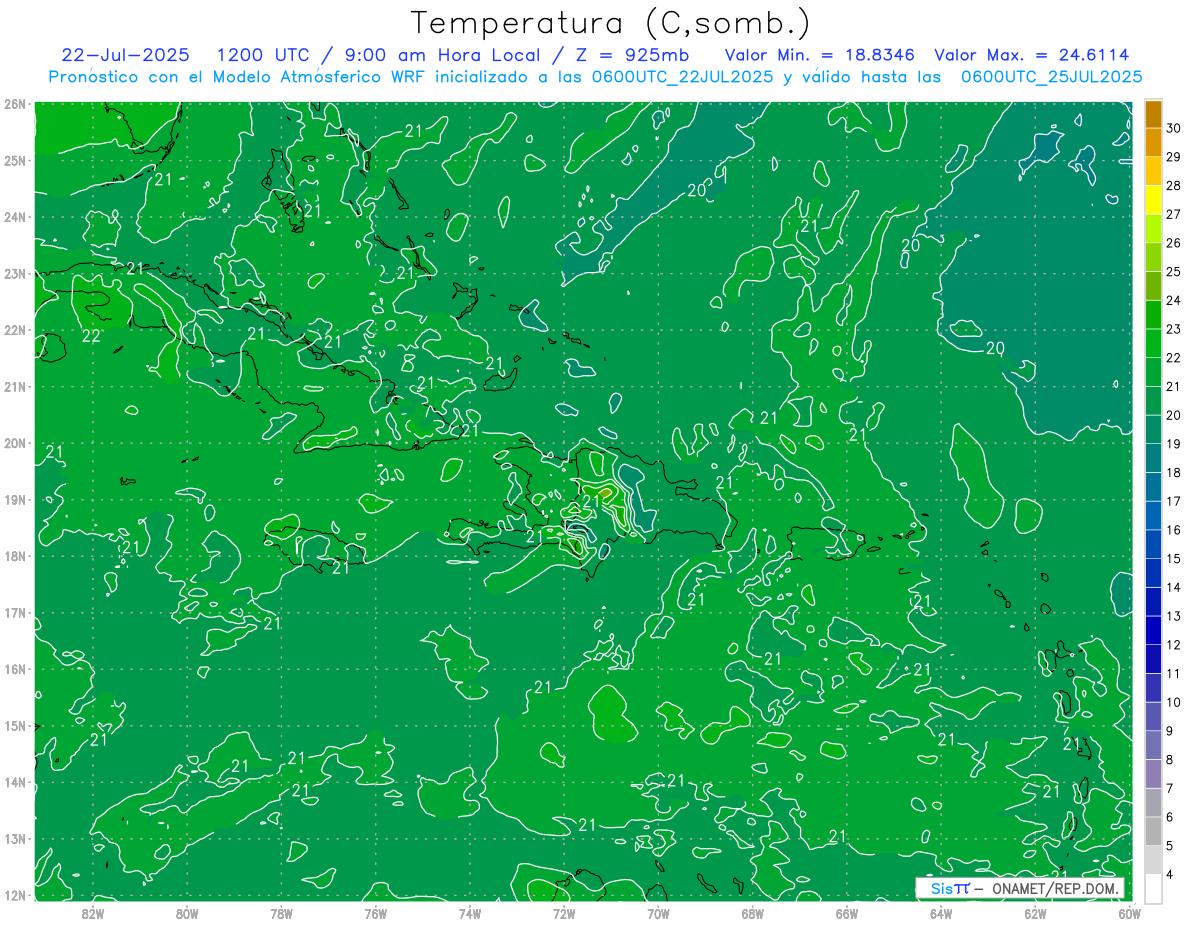1200x927 pixels.
Task: Select initialization time '0600UTC_22JUL2025'
Action: point(683,76)
